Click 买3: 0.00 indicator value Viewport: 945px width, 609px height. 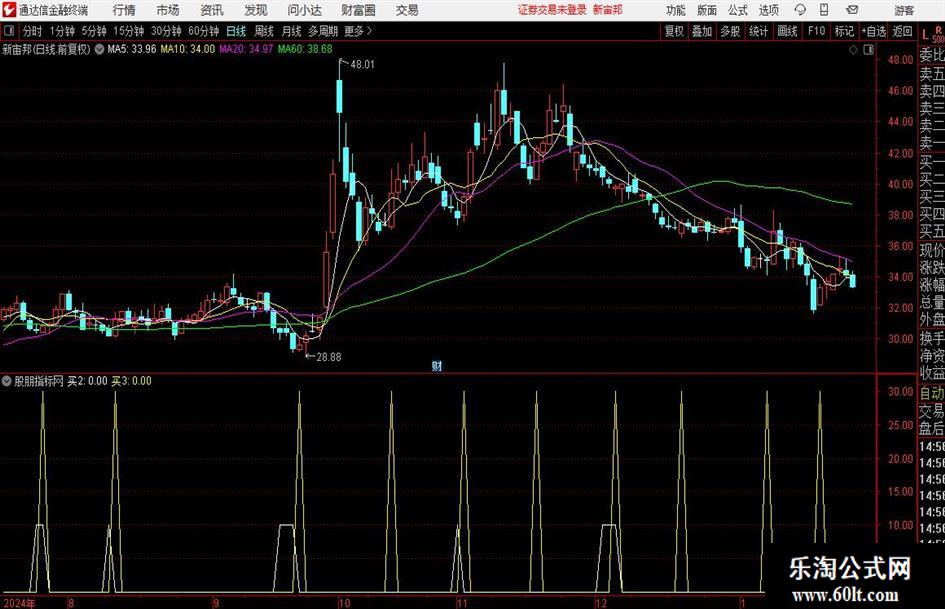click(x=131, y=381)
